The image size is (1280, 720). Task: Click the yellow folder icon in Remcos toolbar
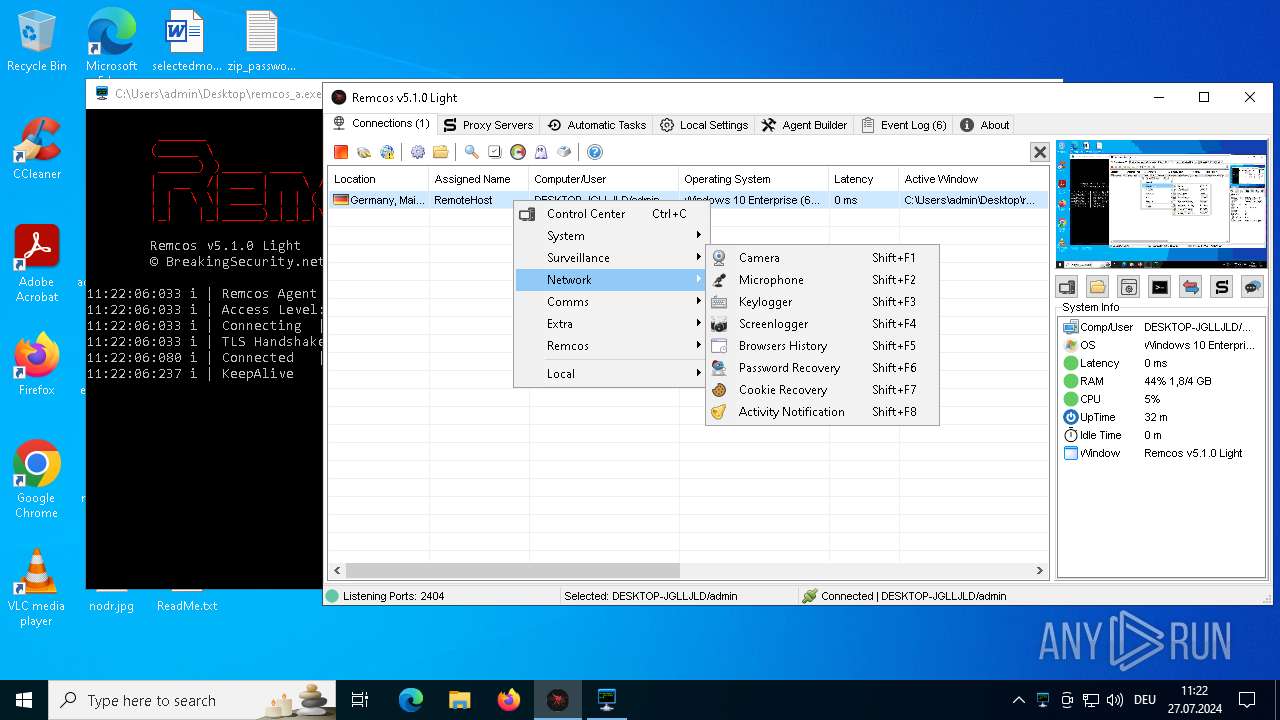pyautogui.click(x=440, y=152)
